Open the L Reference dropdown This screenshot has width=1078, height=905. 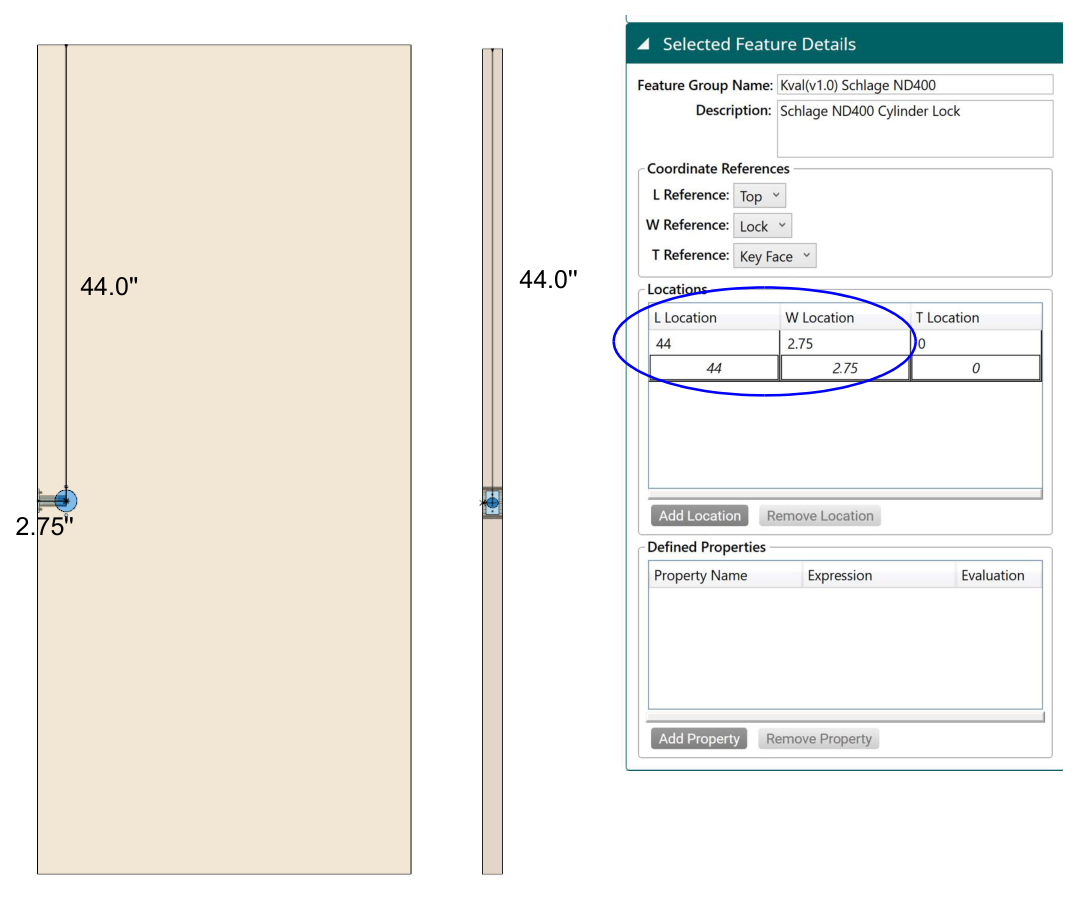coord(759,196)
